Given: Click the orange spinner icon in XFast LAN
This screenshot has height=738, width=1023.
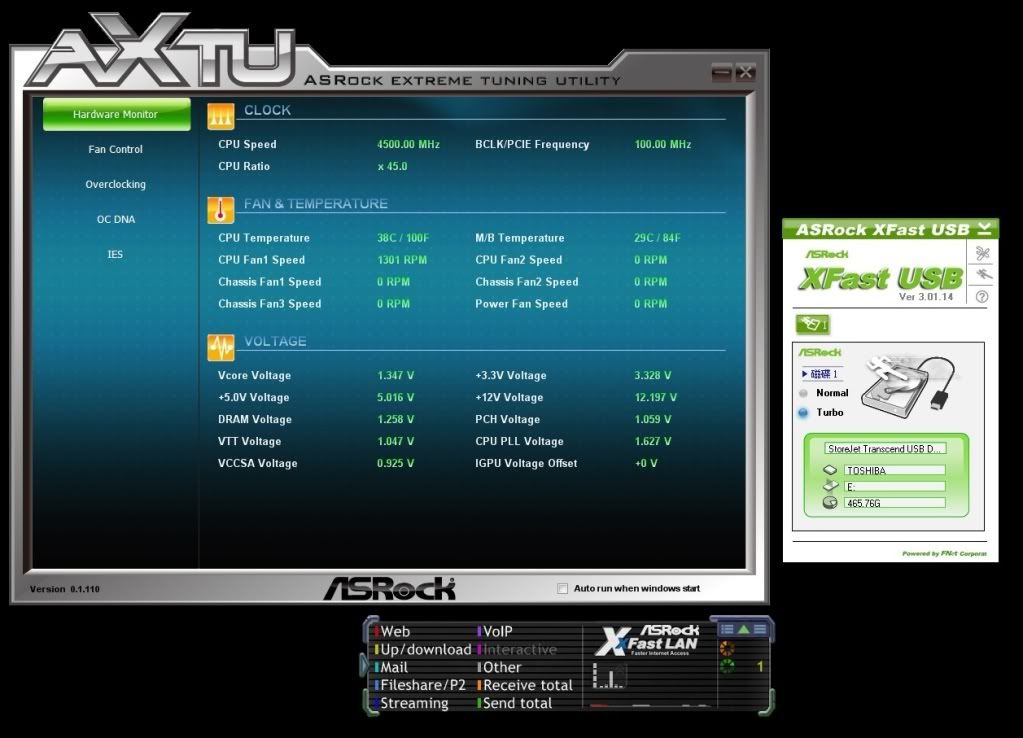Looking at the screenshot, I should (727, 648).
